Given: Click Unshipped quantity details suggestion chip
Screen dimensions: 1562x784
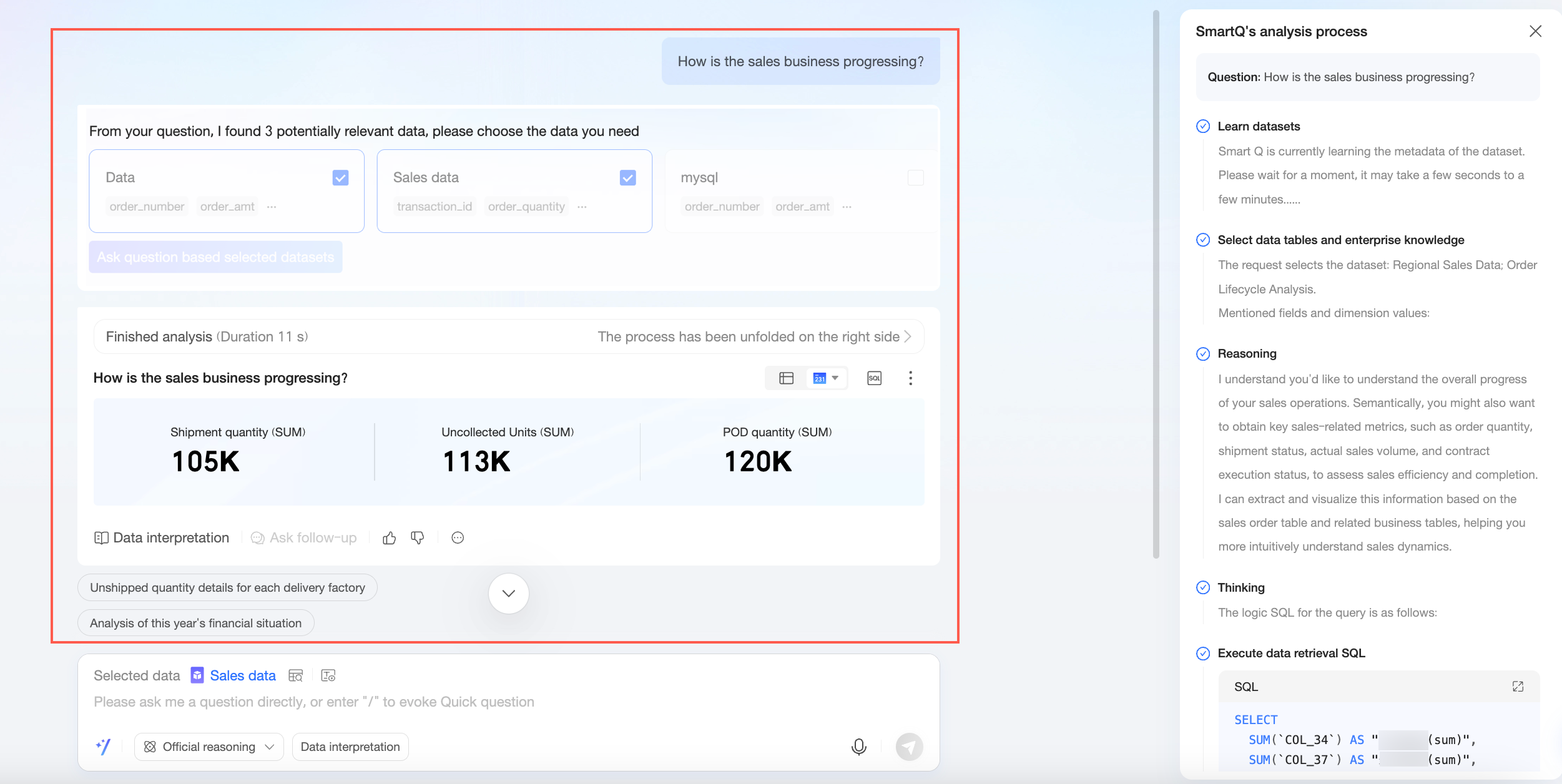Looking at the screenshot, I should point(227,587).
